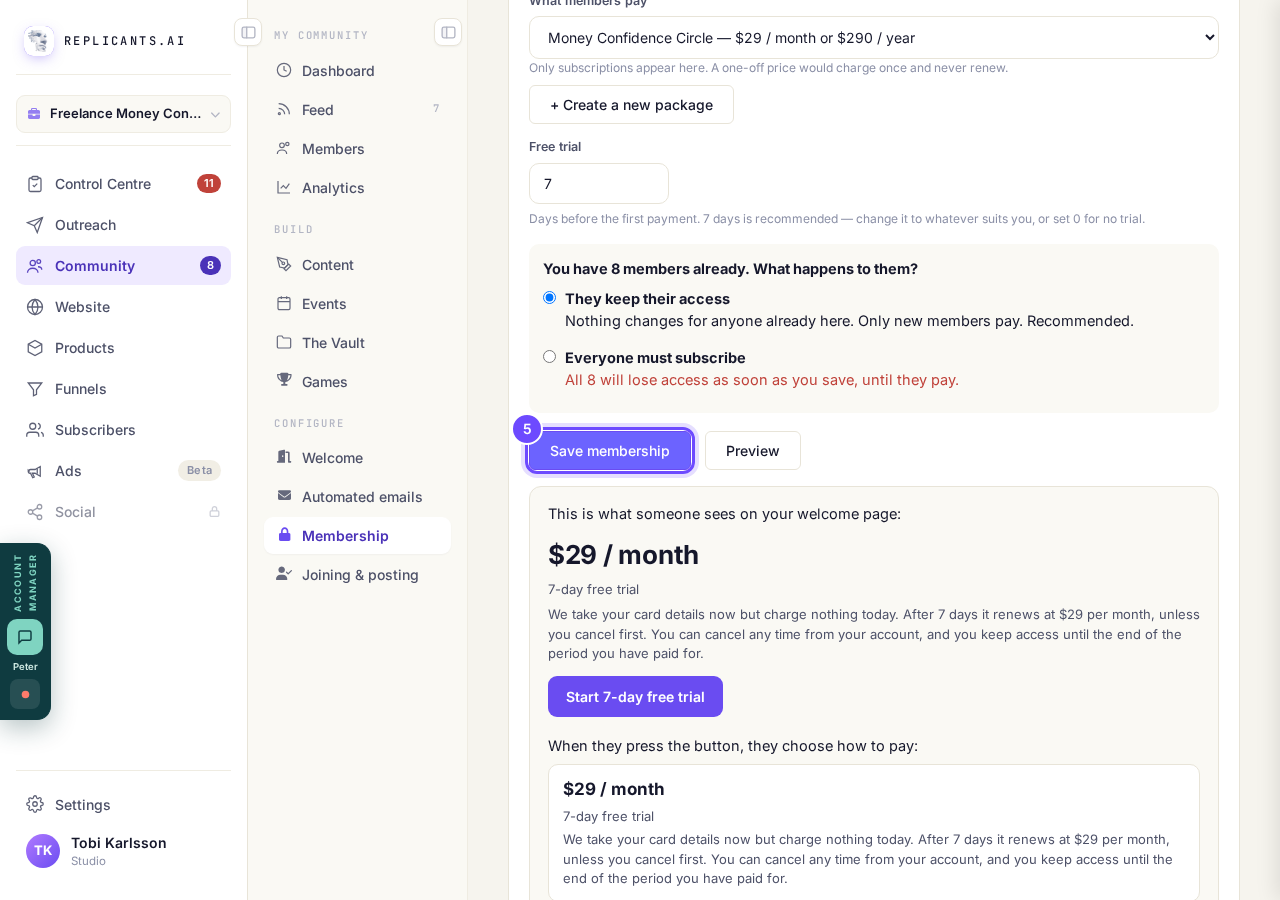Click the Analytics chart icon
Screen dimensions: 1280x900
pos(284,187)
